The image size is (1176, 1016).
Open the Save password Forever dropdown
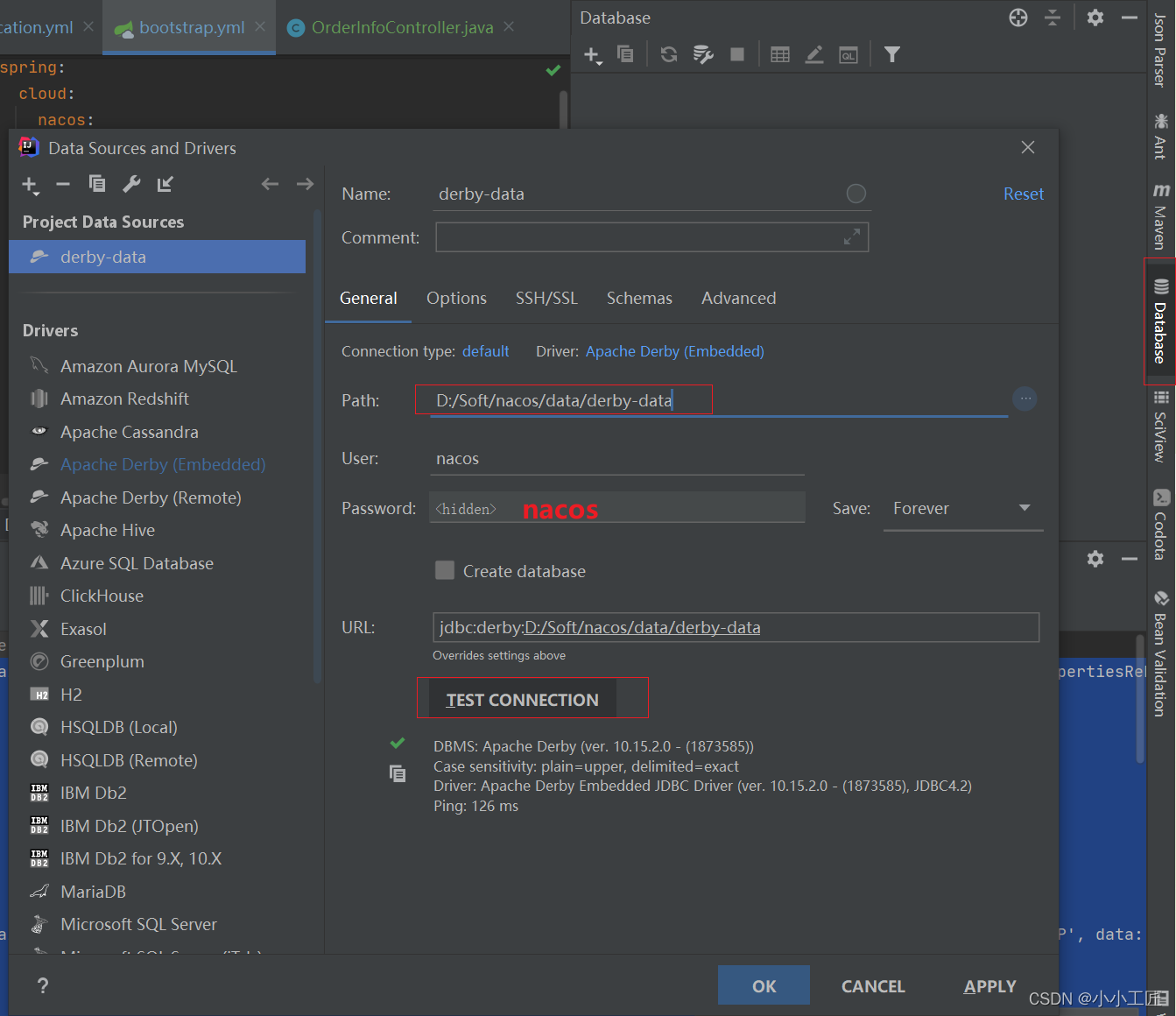(962, 509)
